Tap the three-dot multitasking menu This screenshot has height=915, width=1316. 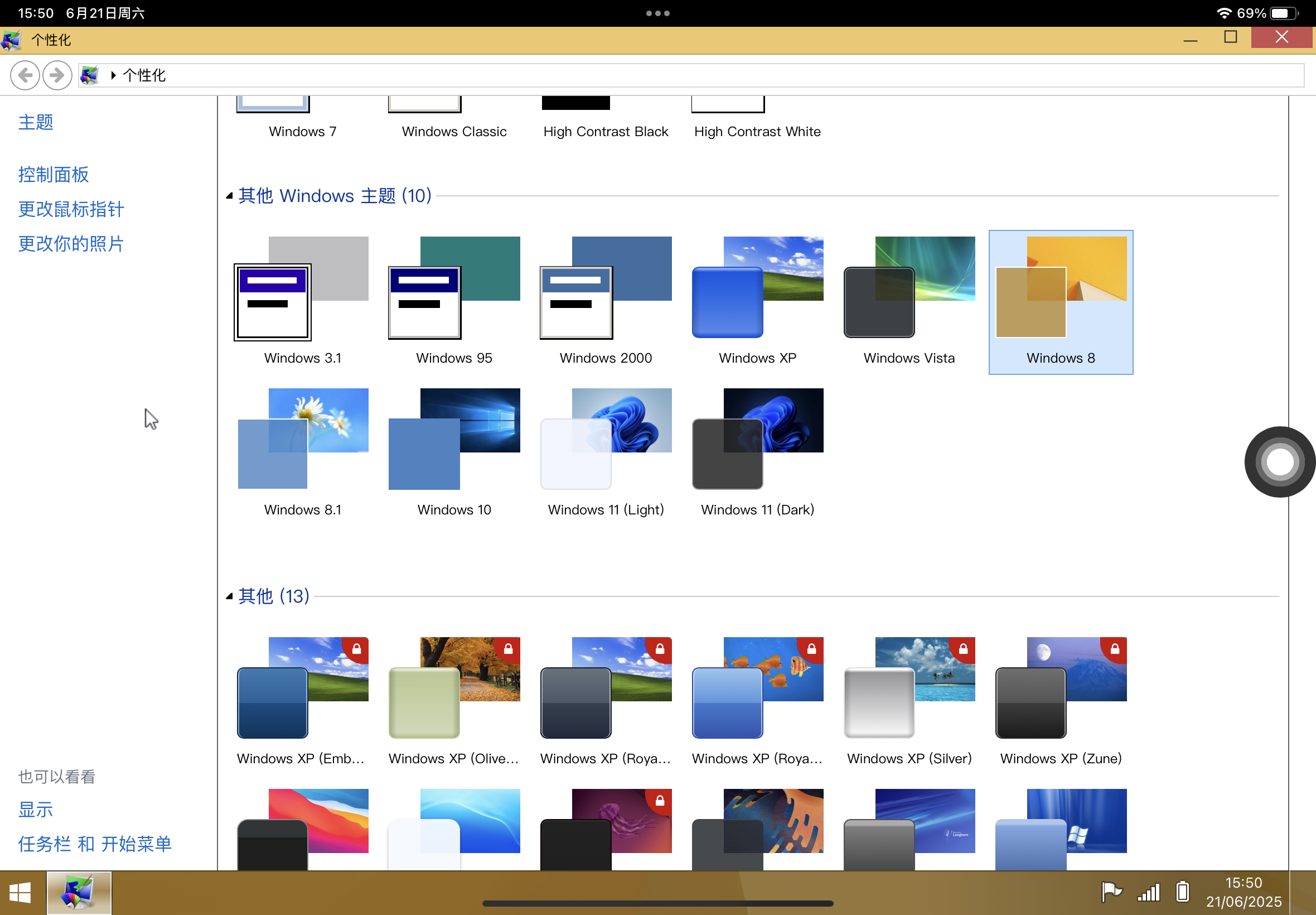click(657, 13)
